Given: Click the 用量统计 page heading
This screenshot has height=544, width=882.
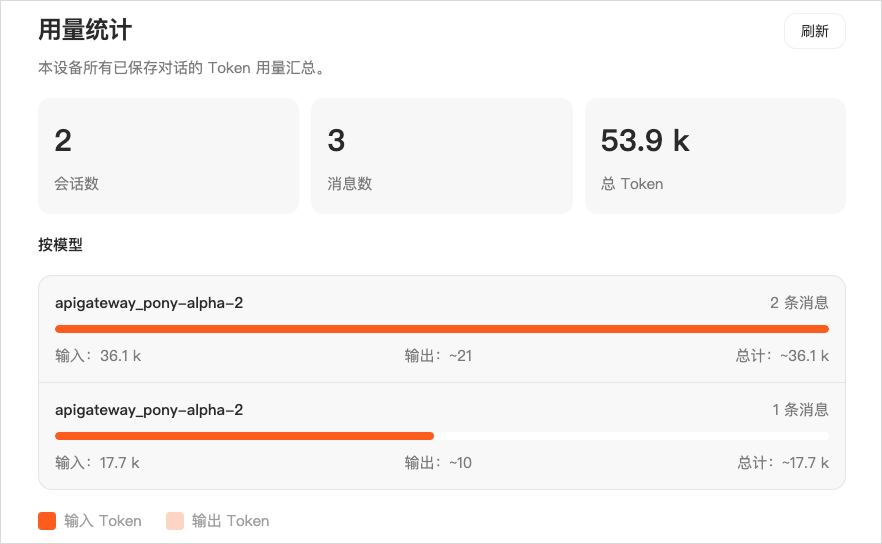Looking at the screenshot, I should click(85, 30).
